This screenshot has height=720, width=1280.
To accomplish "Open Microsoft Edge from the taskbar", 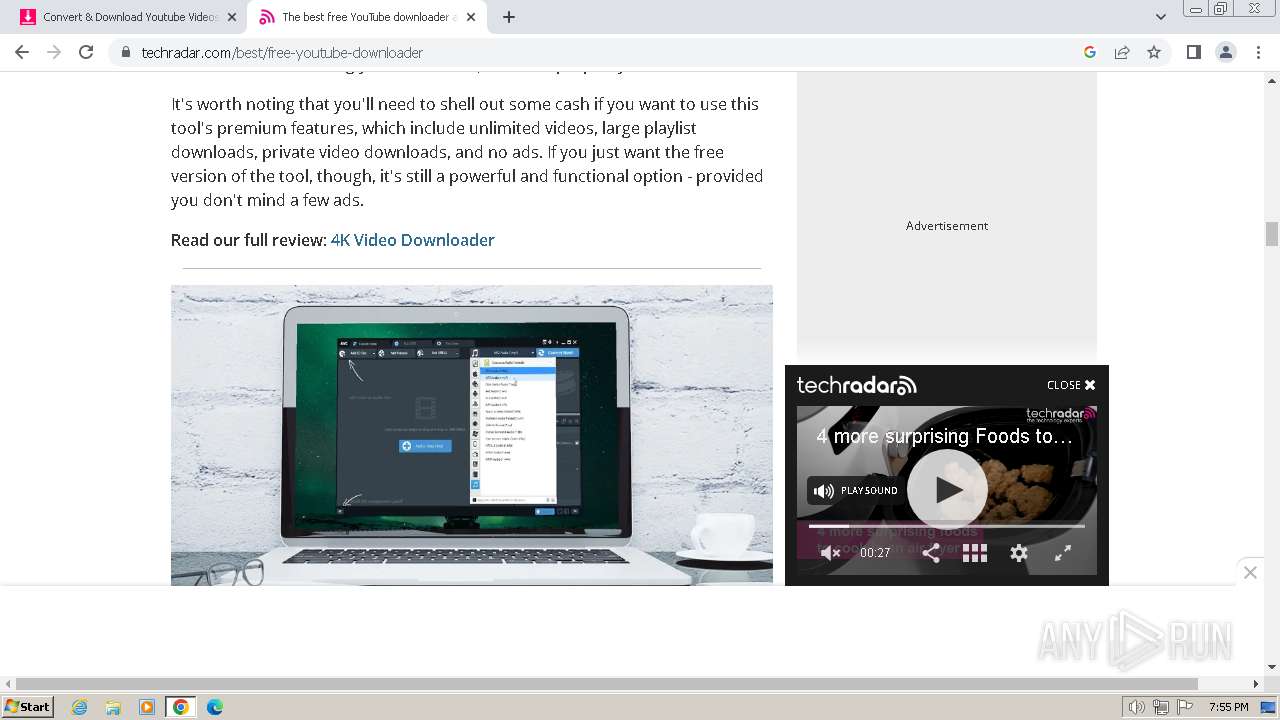I will pyautogui.click(x=215, y=707).
